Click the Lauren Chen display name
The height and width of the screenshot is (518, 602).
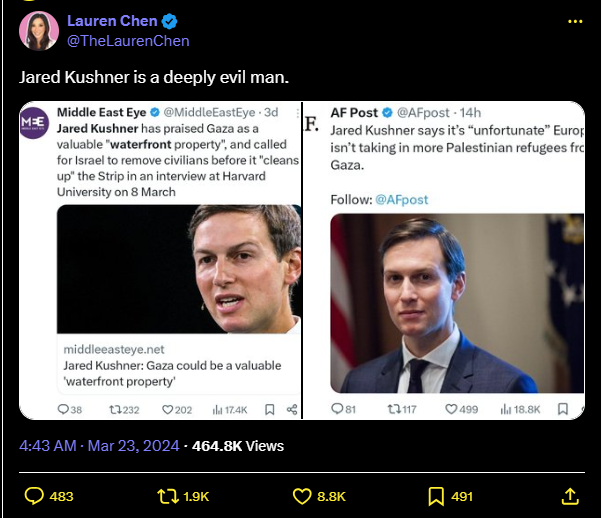(112, 21)
